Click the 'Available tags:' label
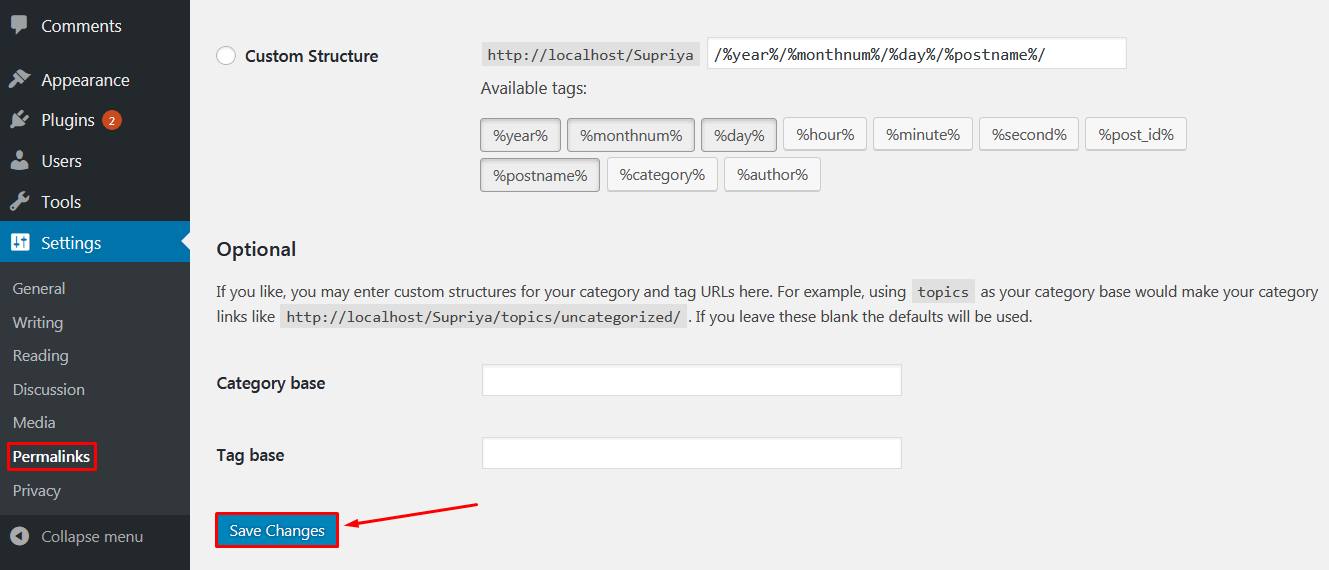The image size is (1329, 570). tap(534, 89)
